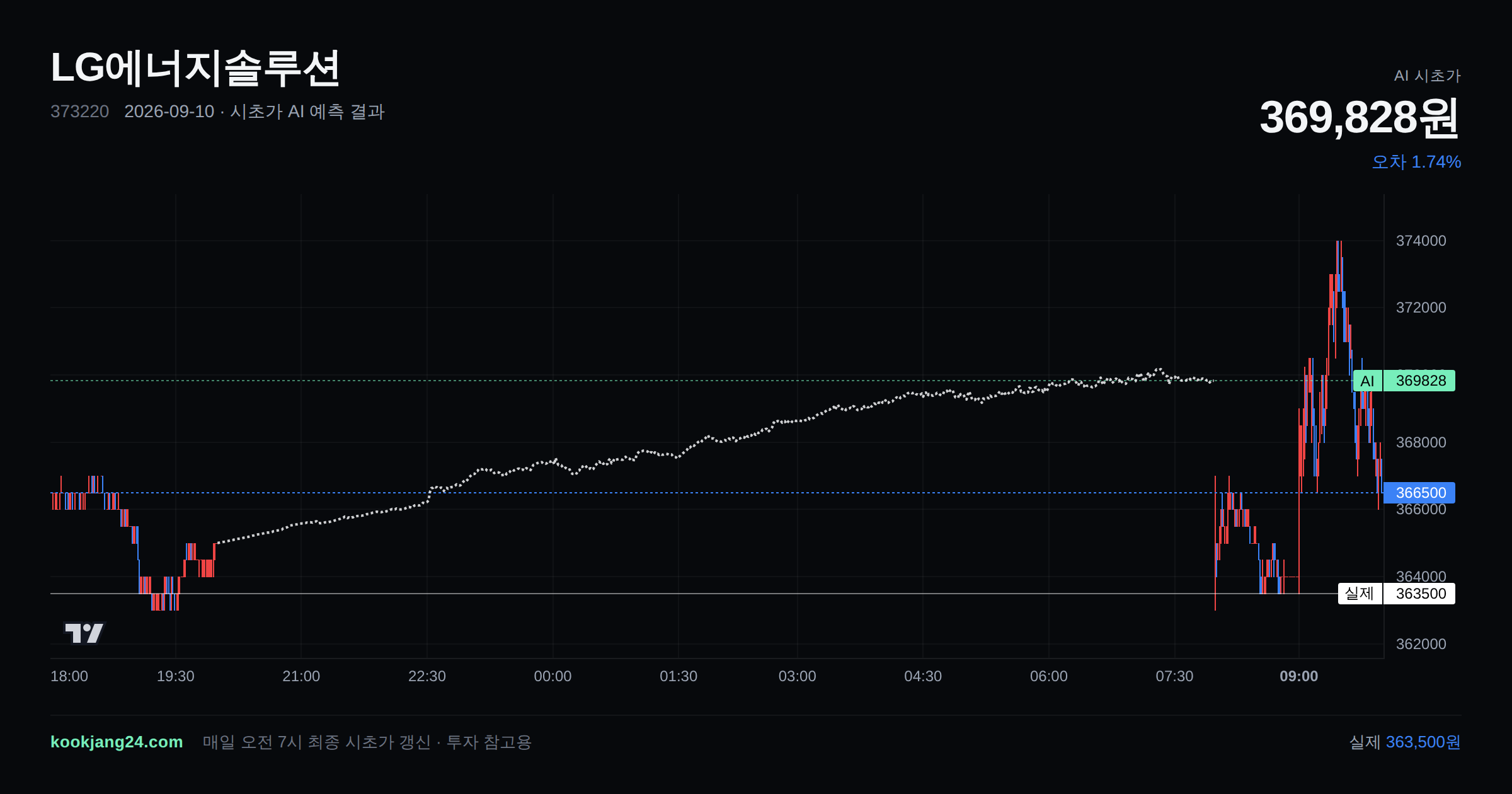Click the 2026-09-10 시초가 AI 예측 결과 subtitle
This screenshot has height=794, width=1512.
[x=255, y=112]
